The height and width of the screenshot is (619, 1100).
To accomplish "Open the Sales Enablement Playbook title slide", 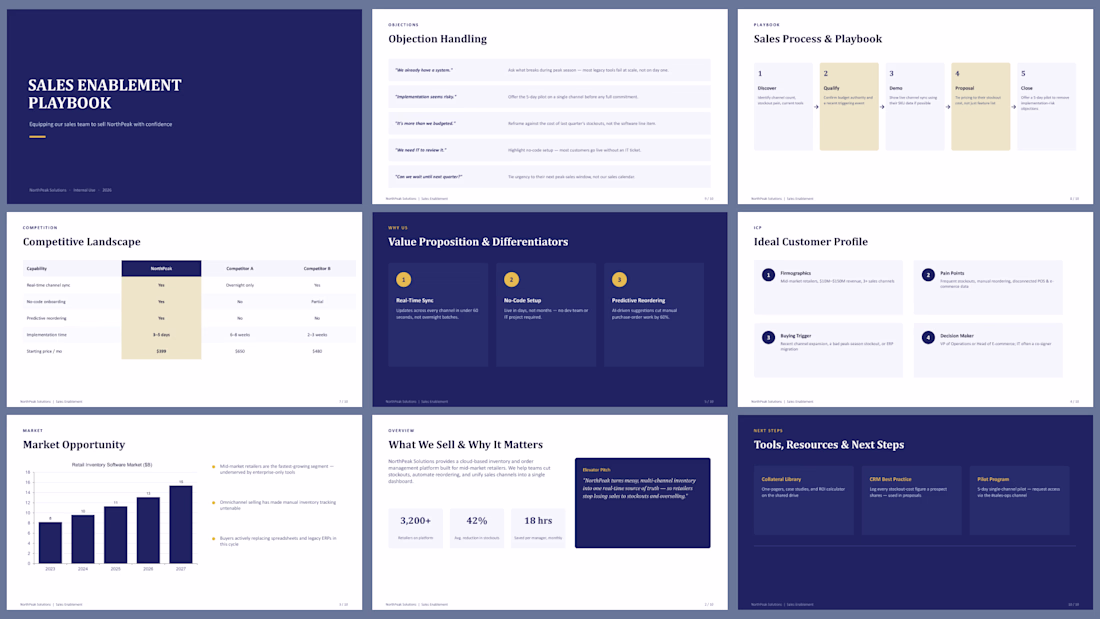I will tap(185, 107).
